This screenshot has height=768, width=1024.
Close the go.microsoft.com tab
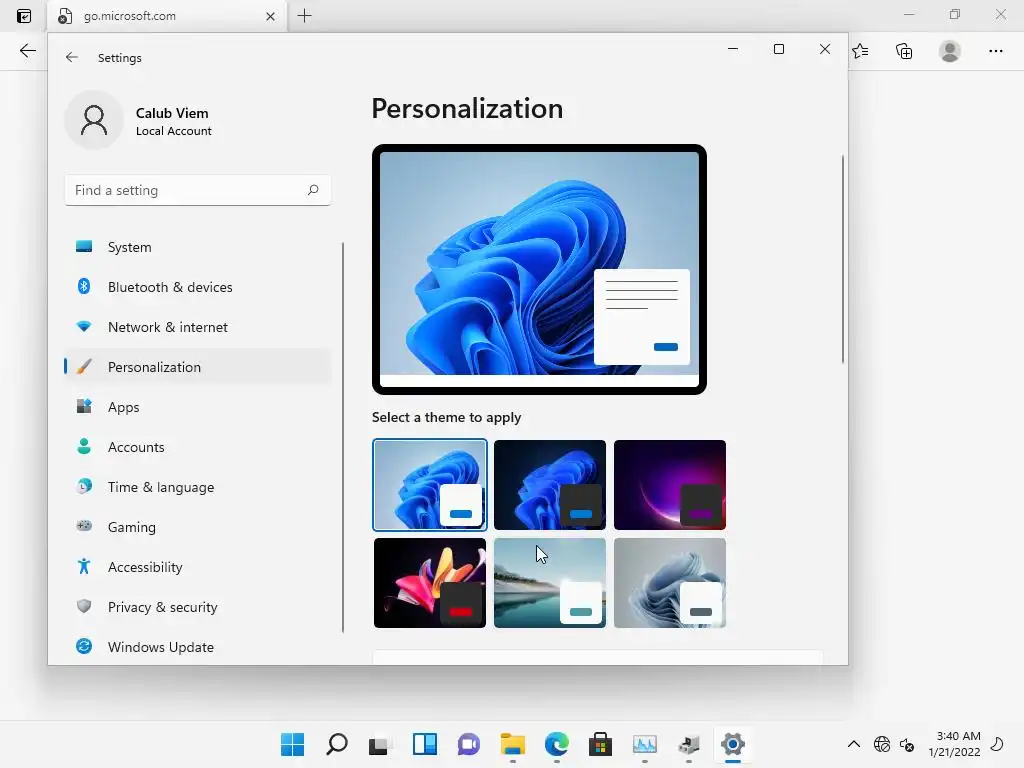(x=270, y=16)
